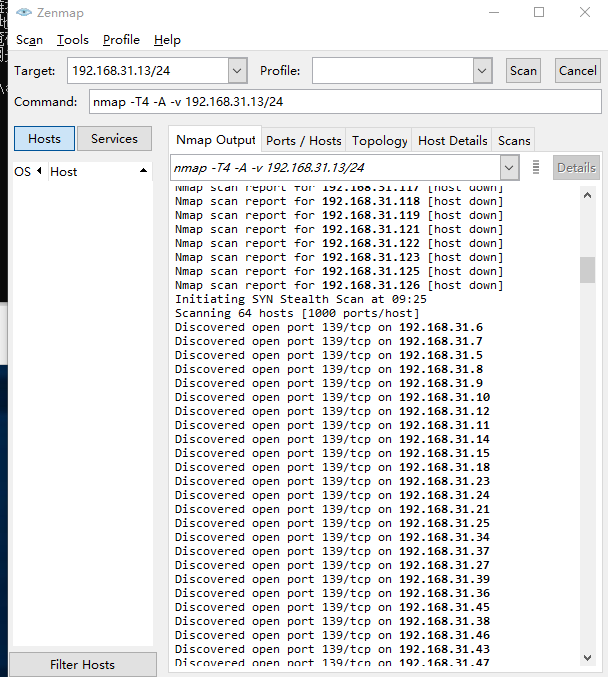Click the line for 192.168.31.118 host down
The width and height of the screenshot is (608, 677).
tap(339, 201)
